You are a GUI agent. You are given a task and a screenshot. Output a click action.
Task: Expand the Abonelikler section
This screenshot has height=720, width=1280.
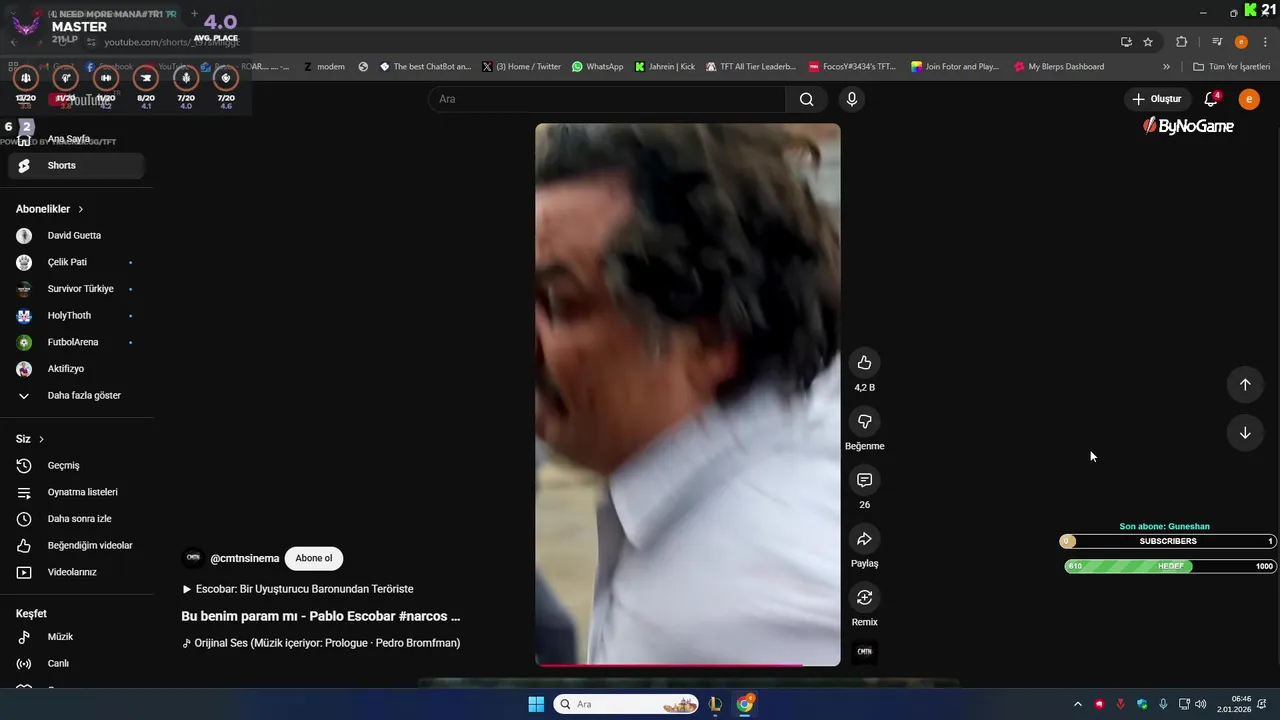click(49, 209)
